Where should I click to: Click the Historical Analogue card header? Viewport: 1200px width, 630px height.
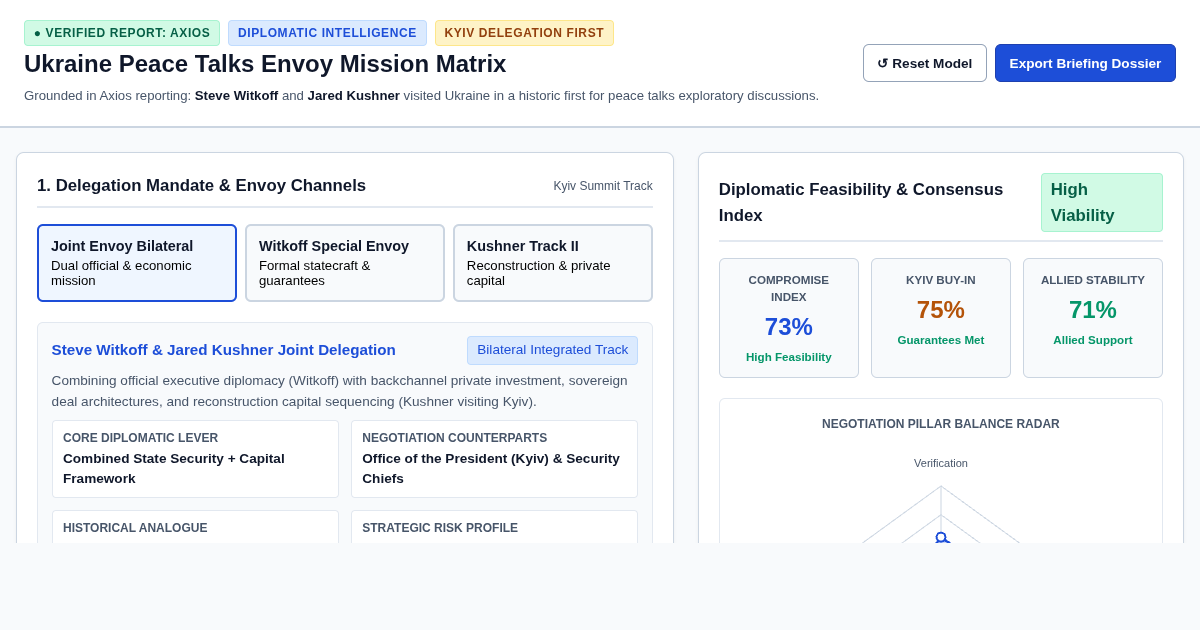135,528
